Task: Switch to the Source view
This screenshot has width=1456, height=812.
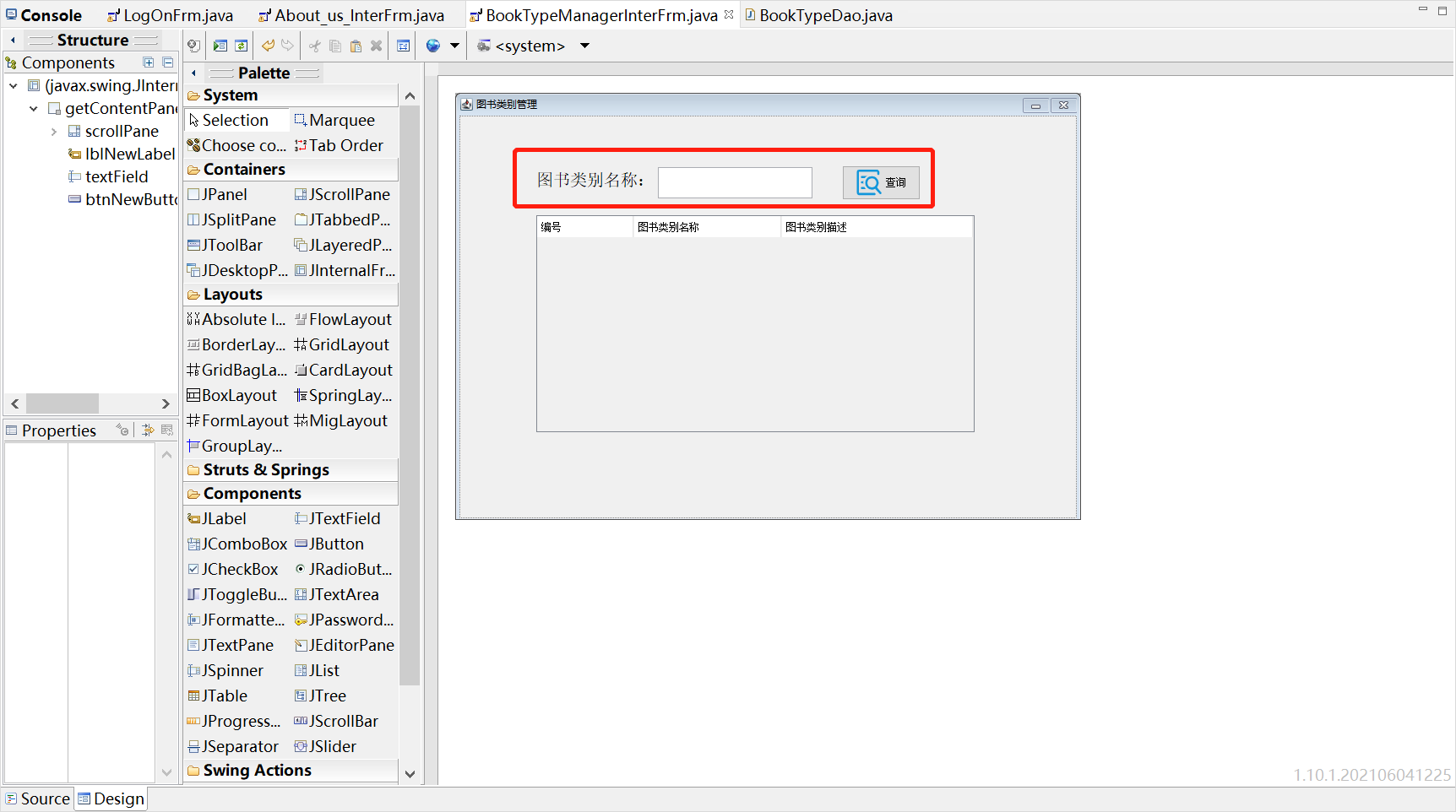Action: pyautogui.click(x=37, y=798)
